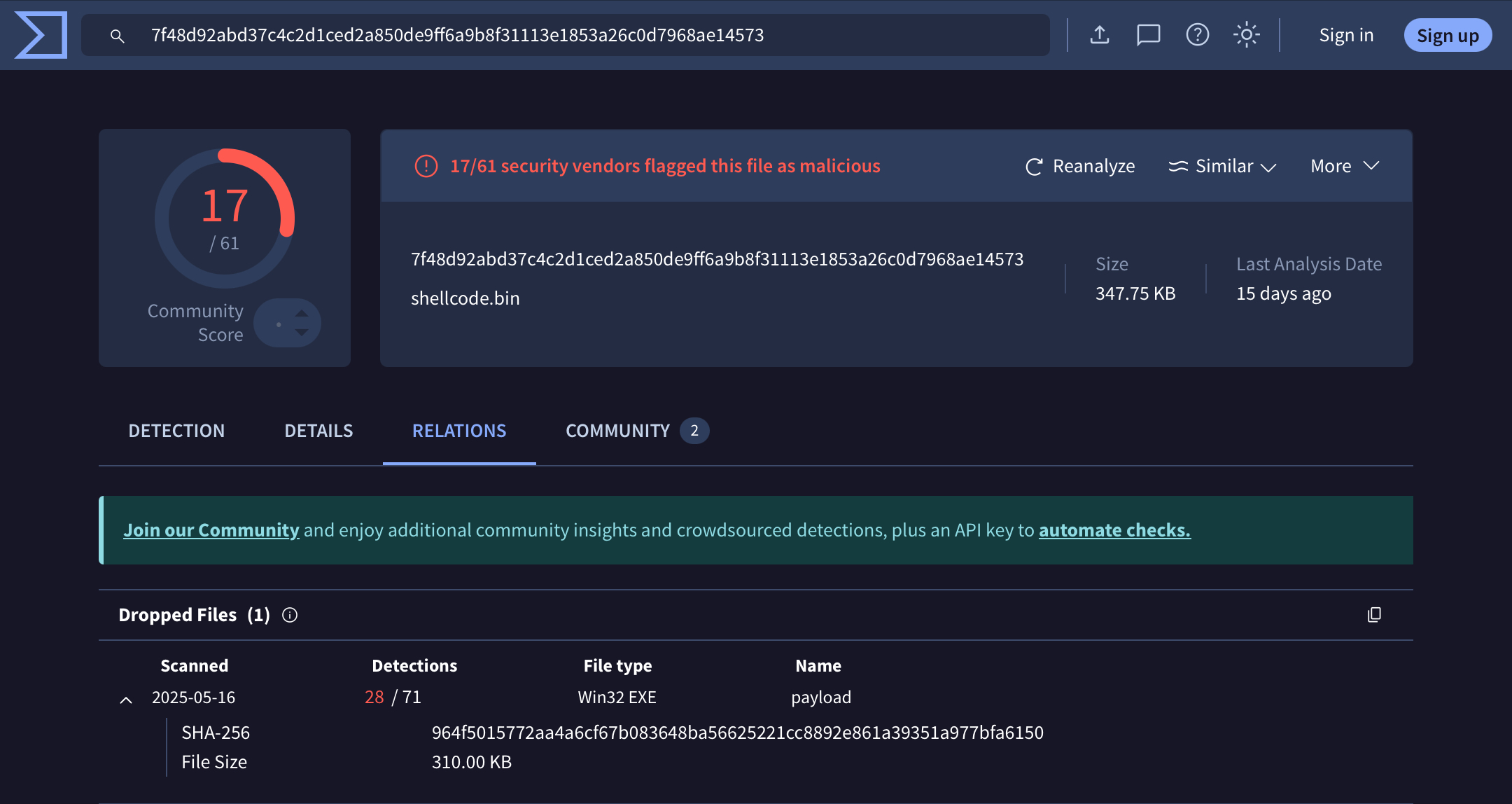
Task: Click the upload file icon
Action: point(1100,35)
